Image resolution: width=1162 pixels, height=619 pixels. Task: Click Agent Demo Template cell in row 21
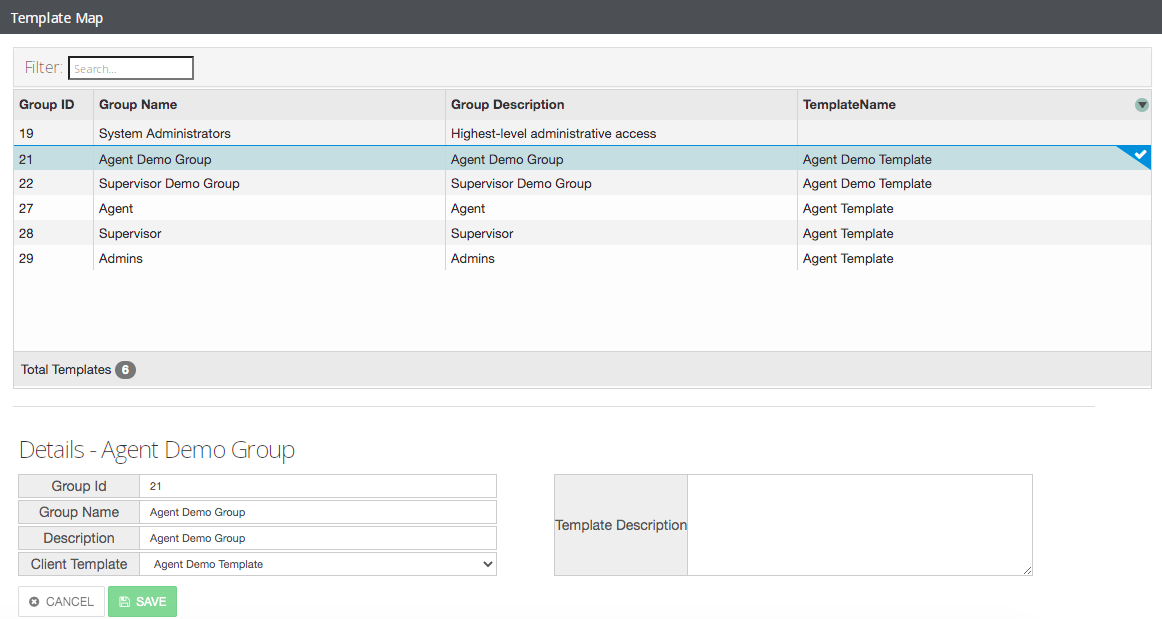pos(974,159)
